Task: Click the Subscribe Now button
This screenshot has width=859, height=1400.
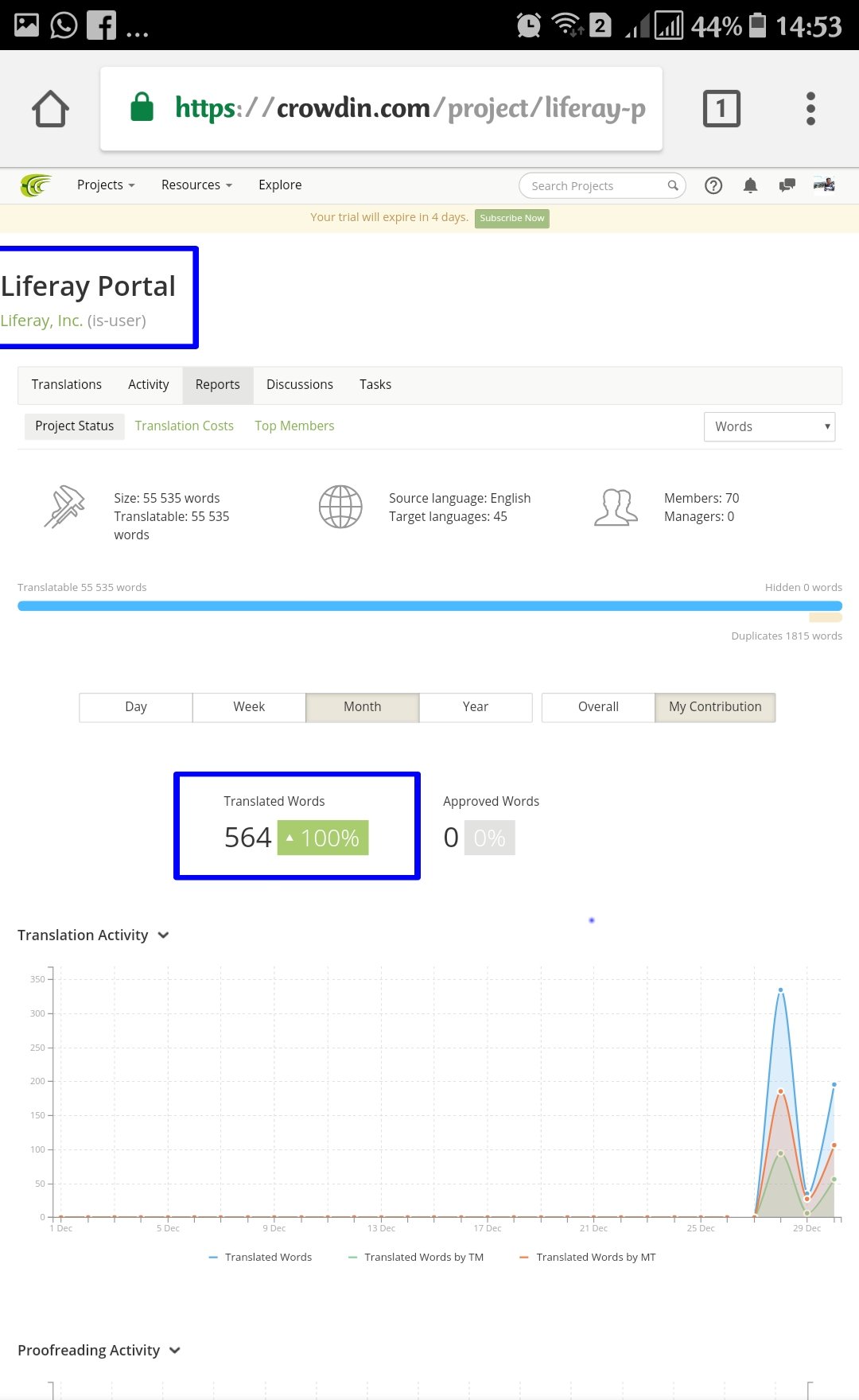Action: coord(512,218)
